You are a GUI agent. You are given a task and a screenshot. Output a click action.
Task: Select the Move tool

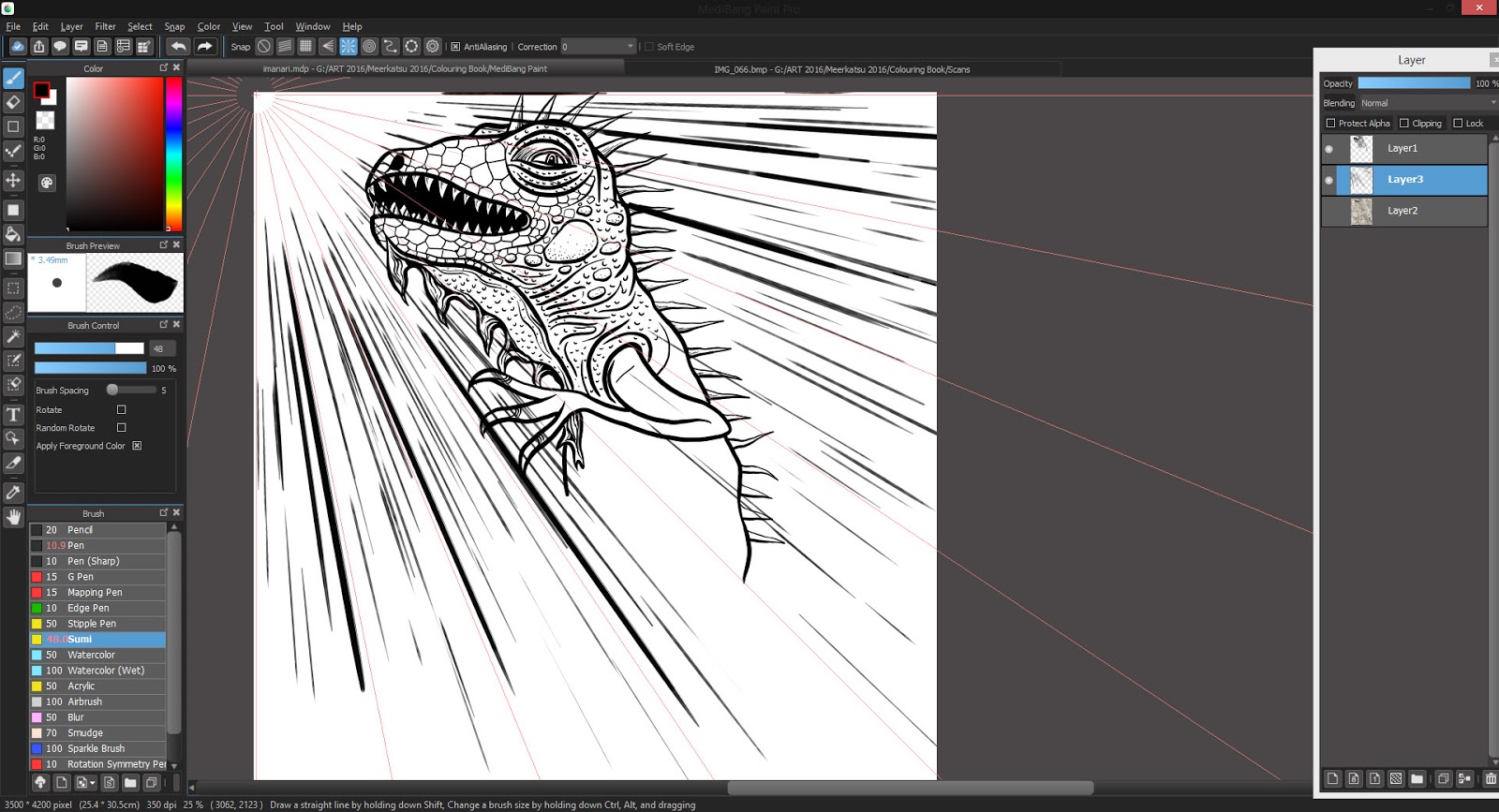[13, 180]
